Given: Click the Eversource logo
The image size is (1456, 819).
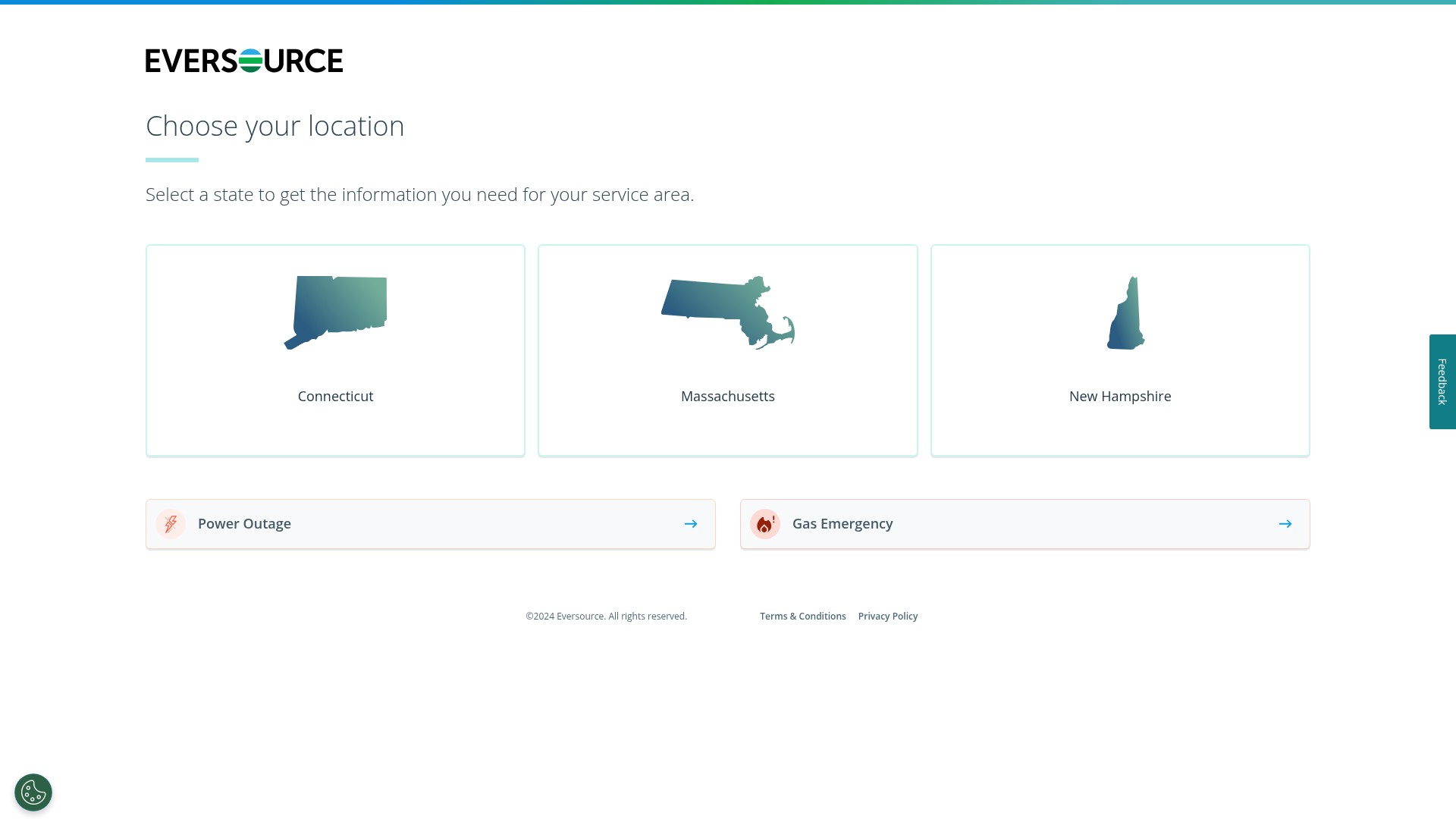Looking at the screenshot, I should [244, 61].
